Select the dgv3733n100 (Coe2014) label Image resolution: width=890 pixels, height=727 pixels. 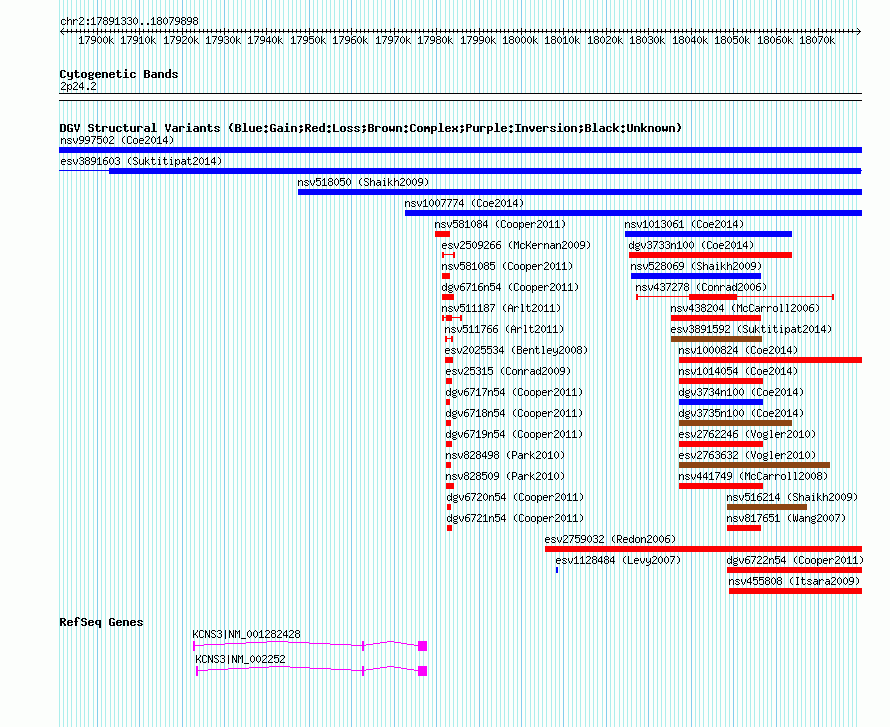tap(691, 245)
